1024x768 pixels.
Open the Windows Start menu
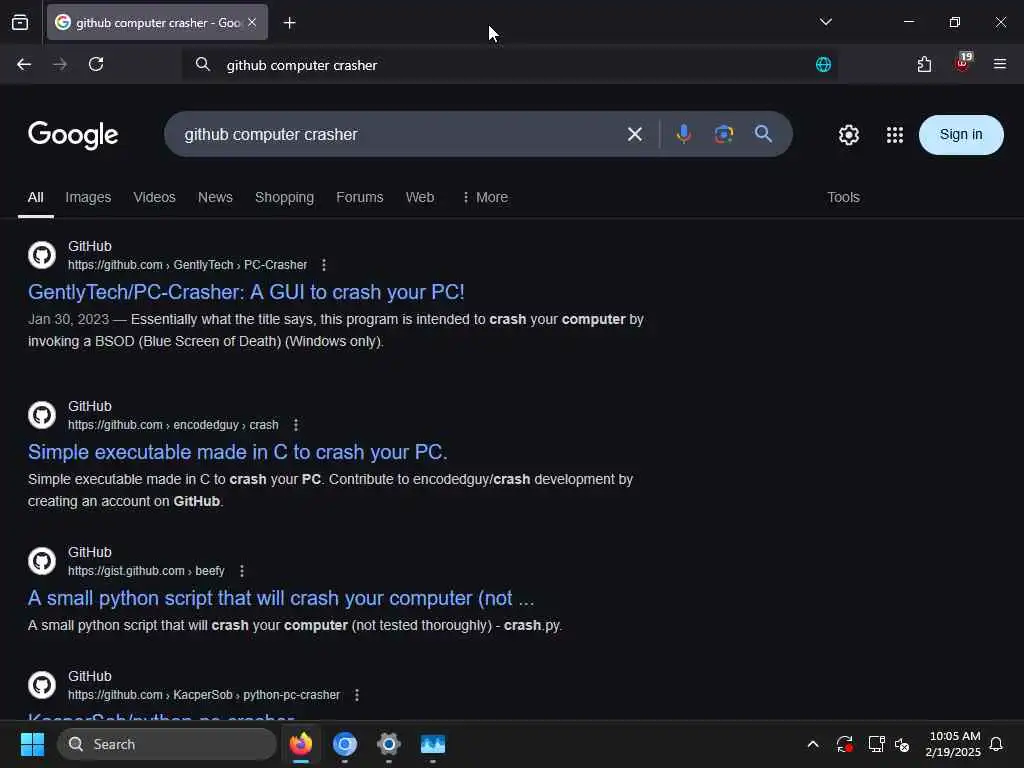click(x=32, y=744)
